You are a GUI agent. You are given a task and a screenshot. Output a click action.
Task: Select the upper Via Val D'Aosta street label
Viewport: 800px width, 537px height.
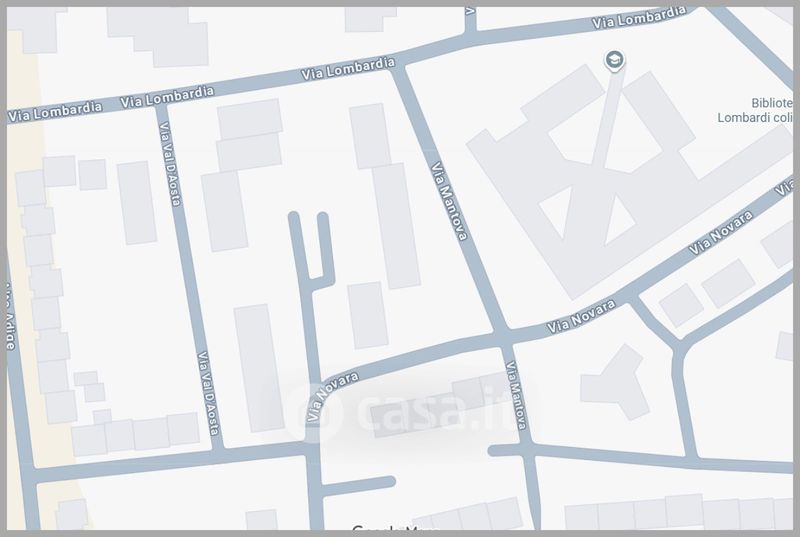(x=170, y=168)
